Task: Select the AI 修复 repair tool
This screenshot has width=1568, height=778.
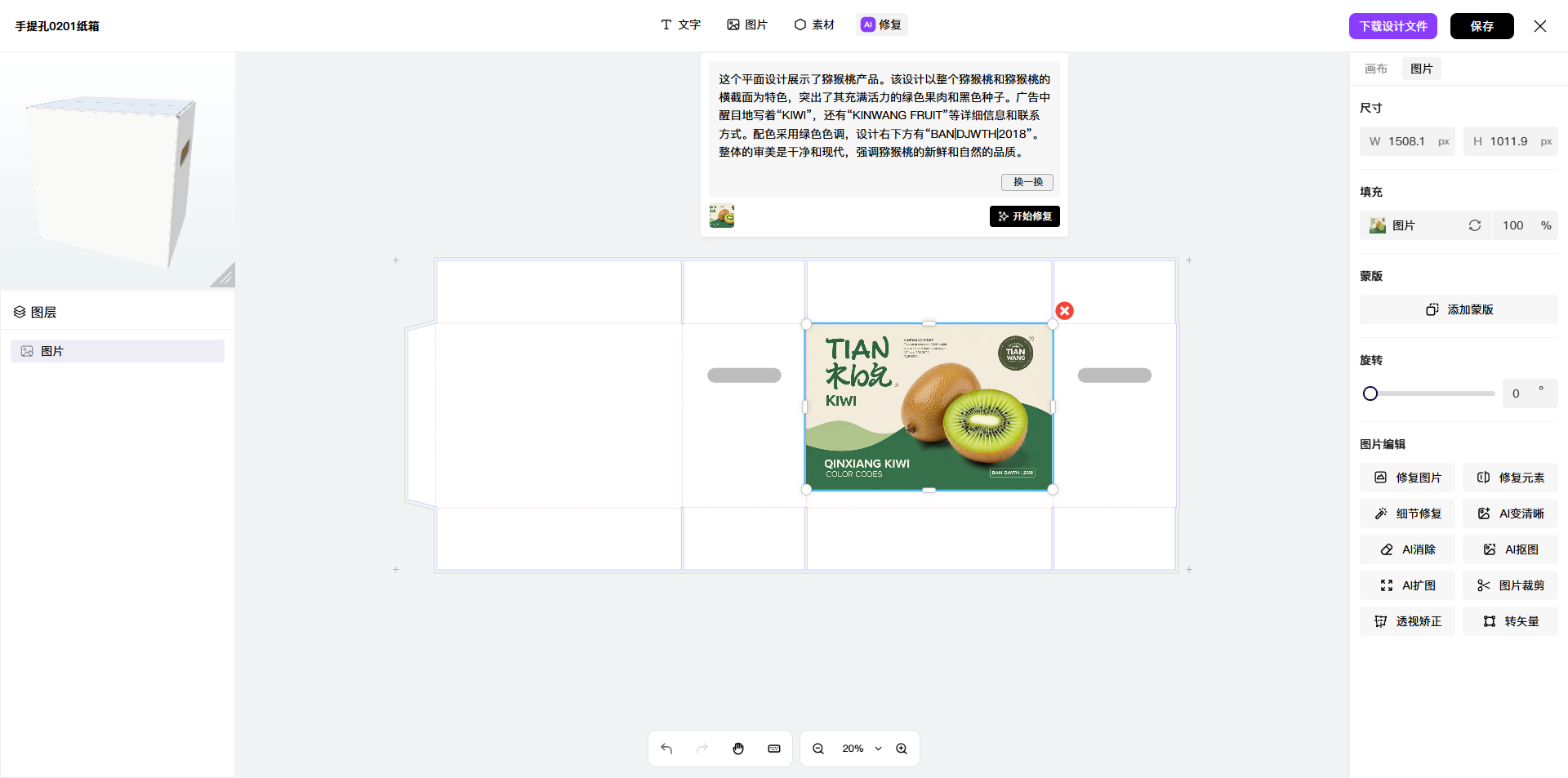Action: (x=882, y=24)
